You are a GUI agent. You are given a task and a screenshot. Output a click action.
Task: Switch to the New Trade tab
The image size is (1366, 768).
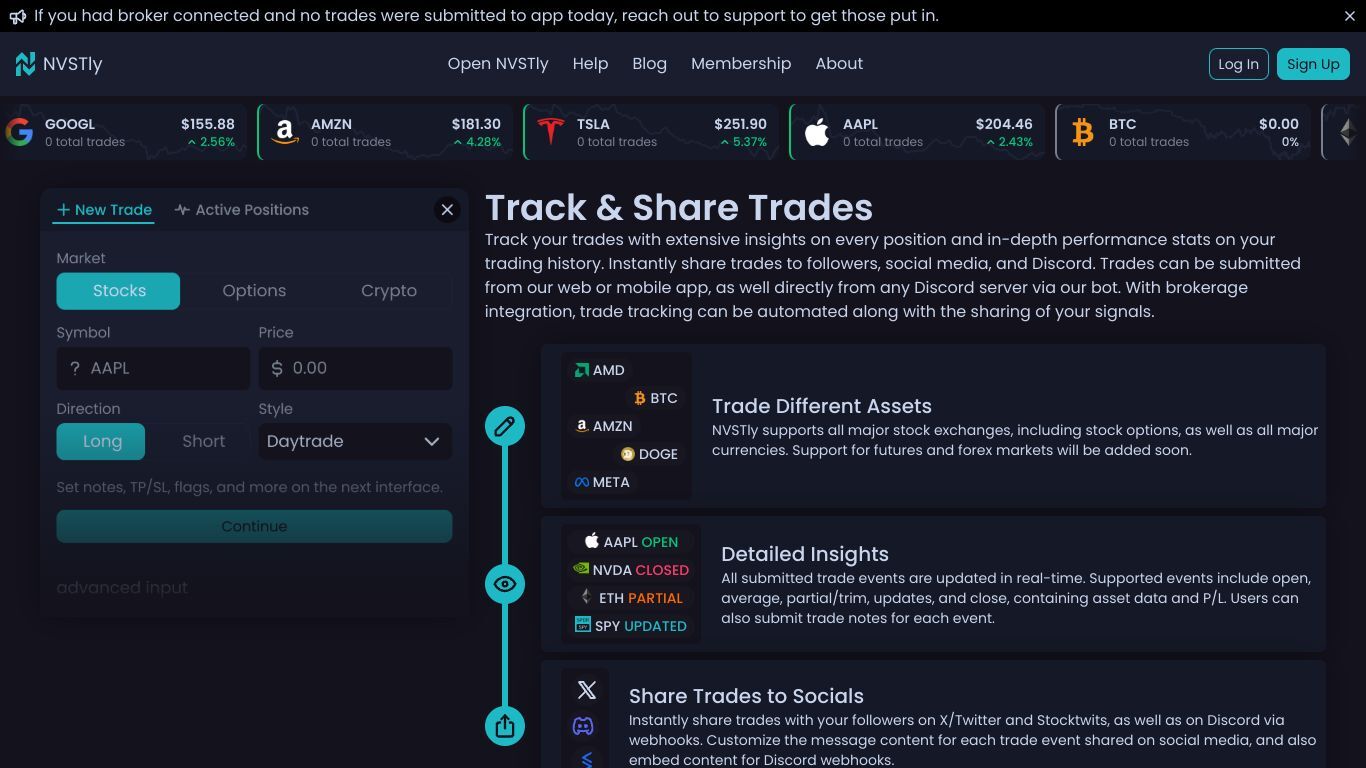pos(104,210)
